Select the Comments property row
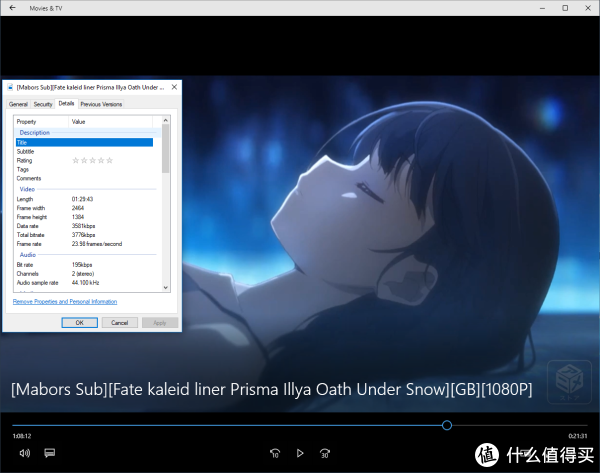600x473 pixels. (x=84, y=178)
